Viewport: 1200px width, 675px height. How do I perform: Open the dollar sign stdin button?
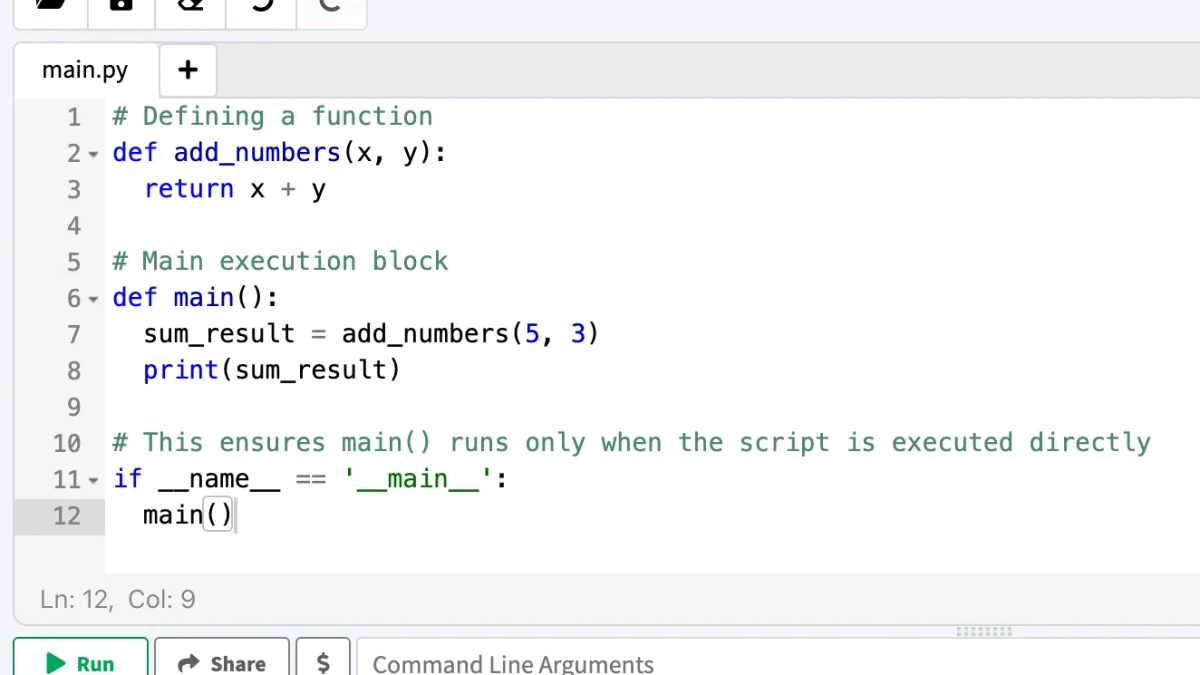323,662
